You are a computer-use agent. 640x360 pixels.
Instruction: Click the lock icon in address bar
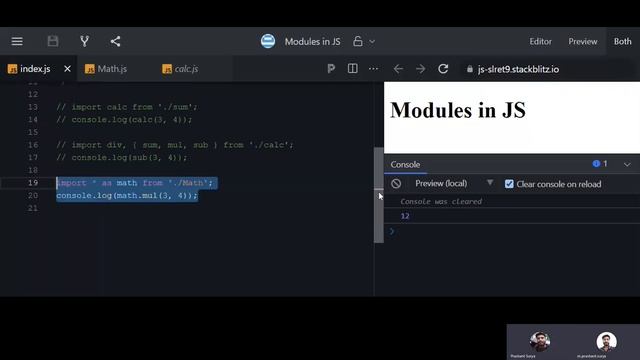point(470,69)
